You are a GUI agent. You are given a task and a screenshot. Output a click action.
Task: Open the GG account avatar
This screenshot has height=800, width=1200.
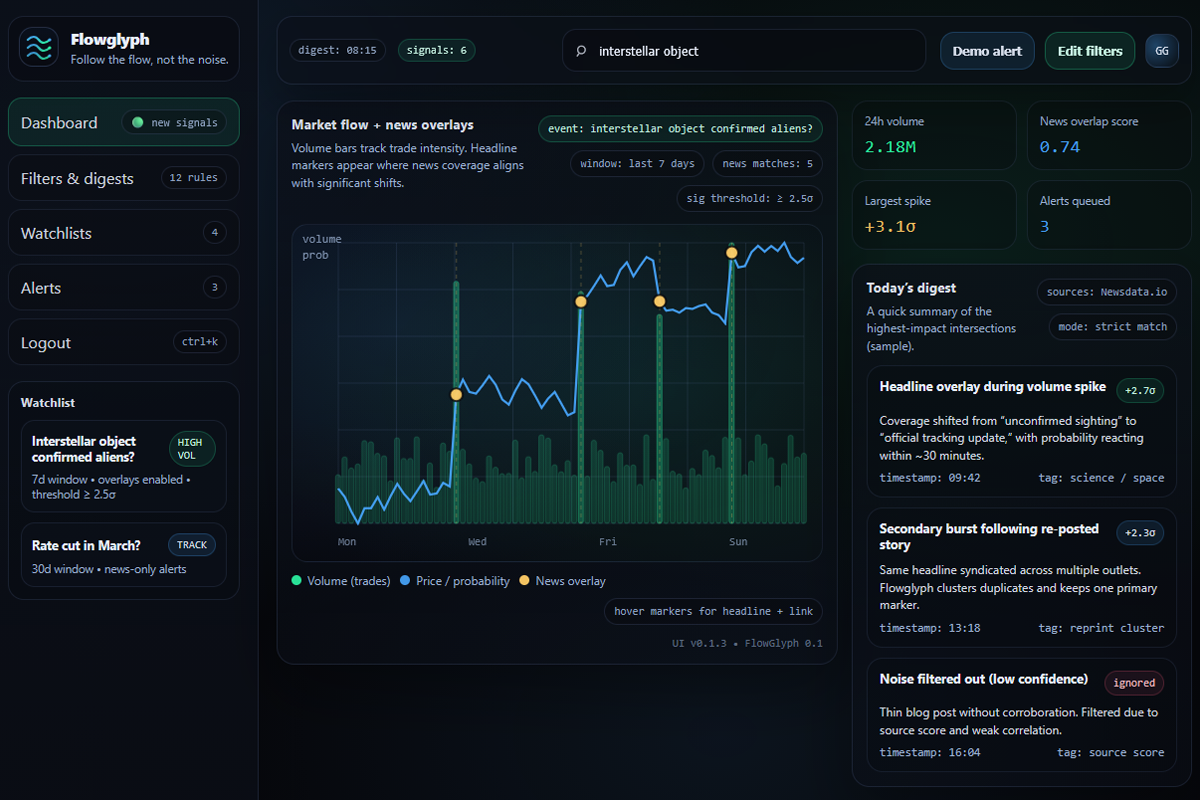tap(1161, 50)
